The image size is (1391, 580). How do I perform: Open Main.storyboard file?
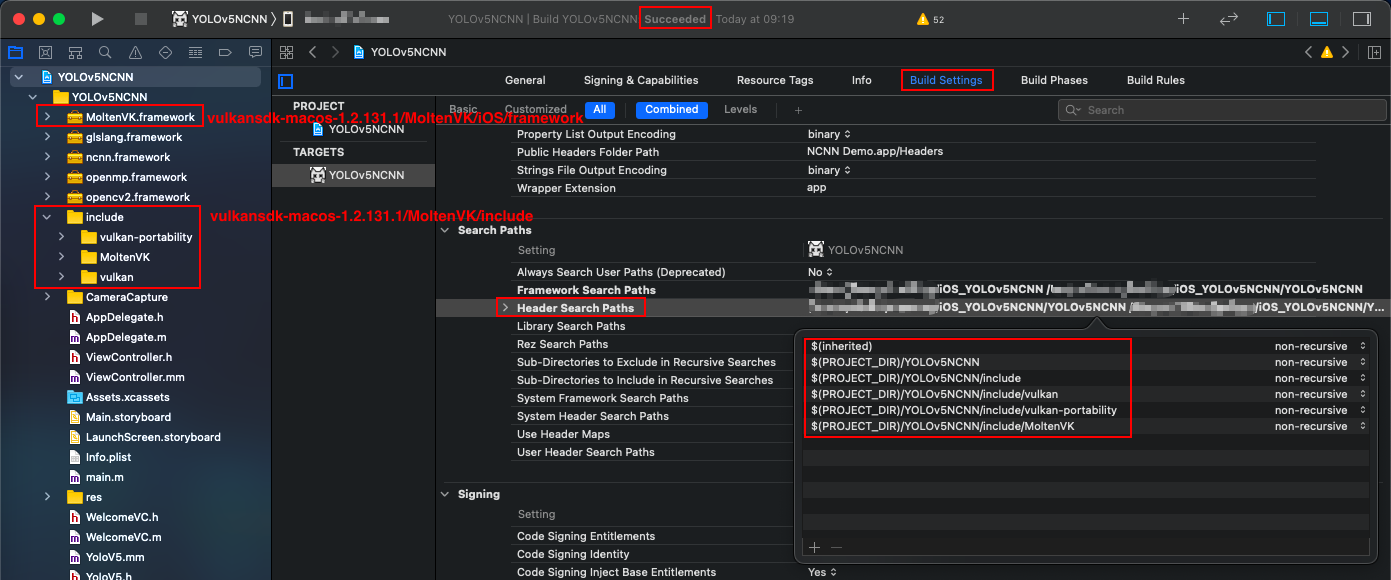[128, 417]
